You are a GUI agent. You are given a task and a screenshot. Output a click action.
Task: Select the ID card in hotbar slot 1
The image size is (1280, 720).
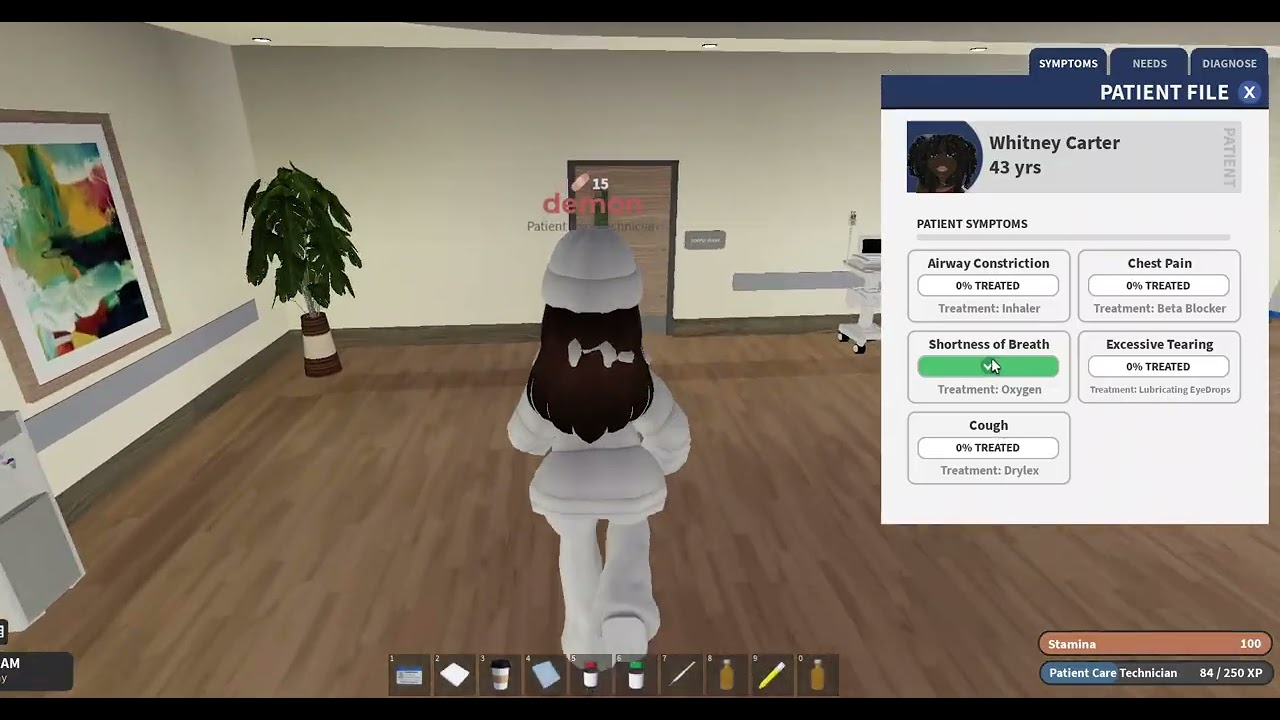pos(409,675)
